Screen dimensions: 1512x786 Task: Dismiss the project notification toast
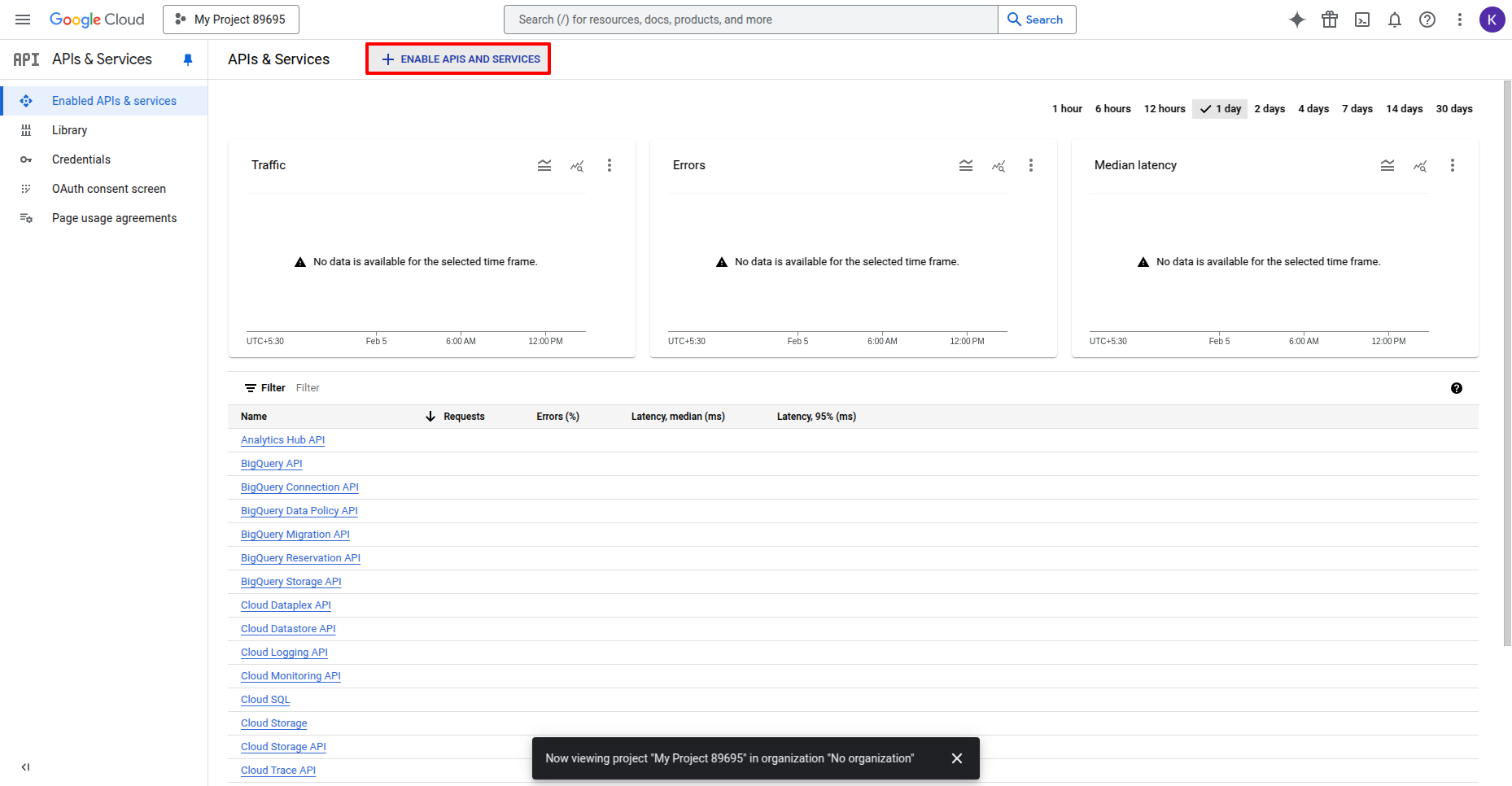click(957, 758)
